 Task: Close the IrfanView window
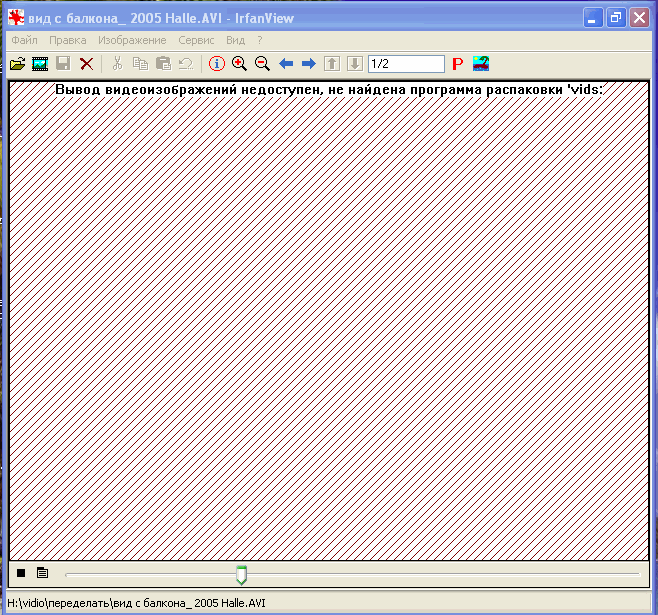639,18
